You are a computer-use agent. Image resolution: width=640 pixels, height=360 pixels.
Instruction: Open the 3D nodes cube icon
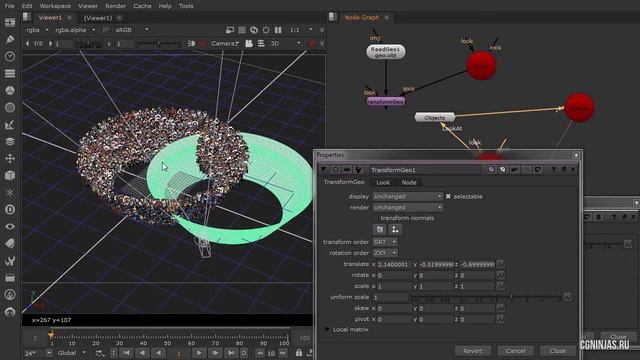(x=10, y=176)
